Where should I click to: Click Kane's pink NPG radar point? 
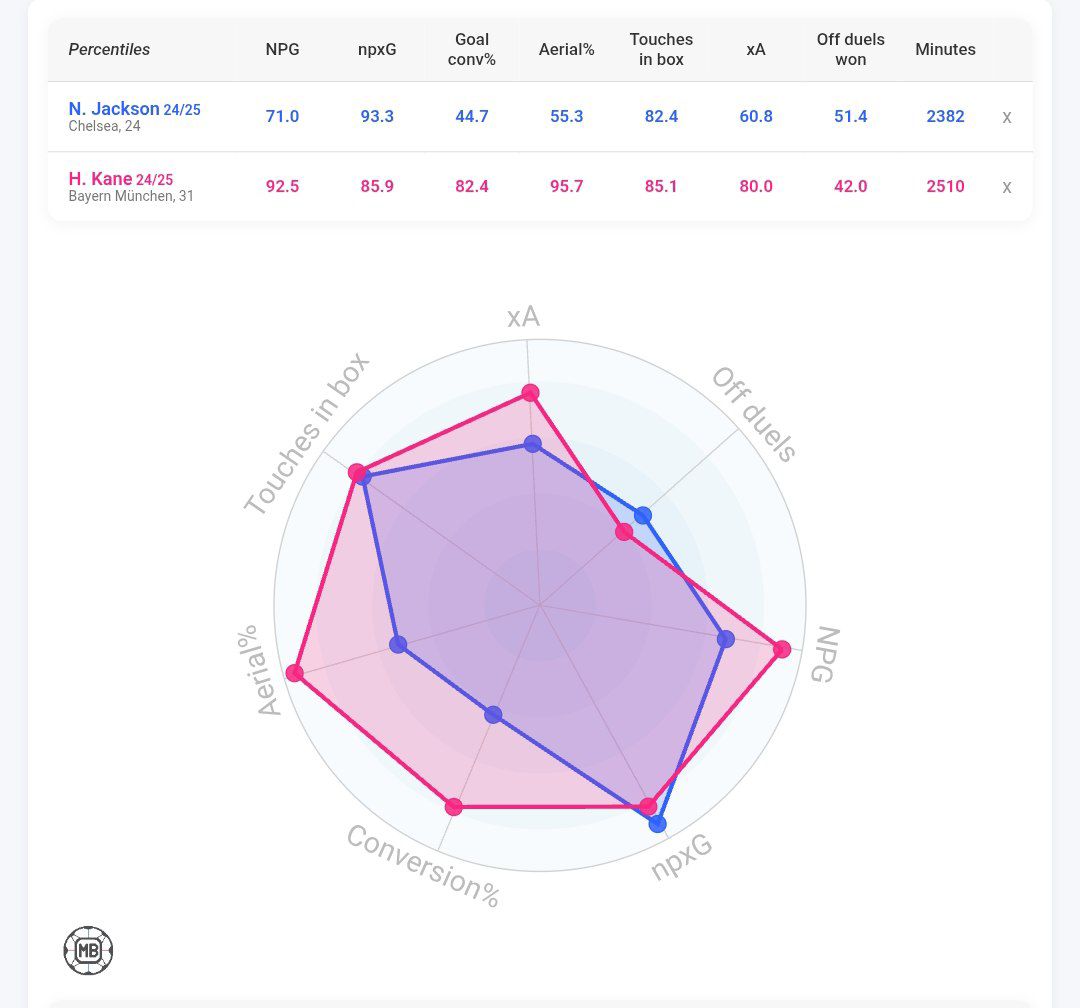782,649
